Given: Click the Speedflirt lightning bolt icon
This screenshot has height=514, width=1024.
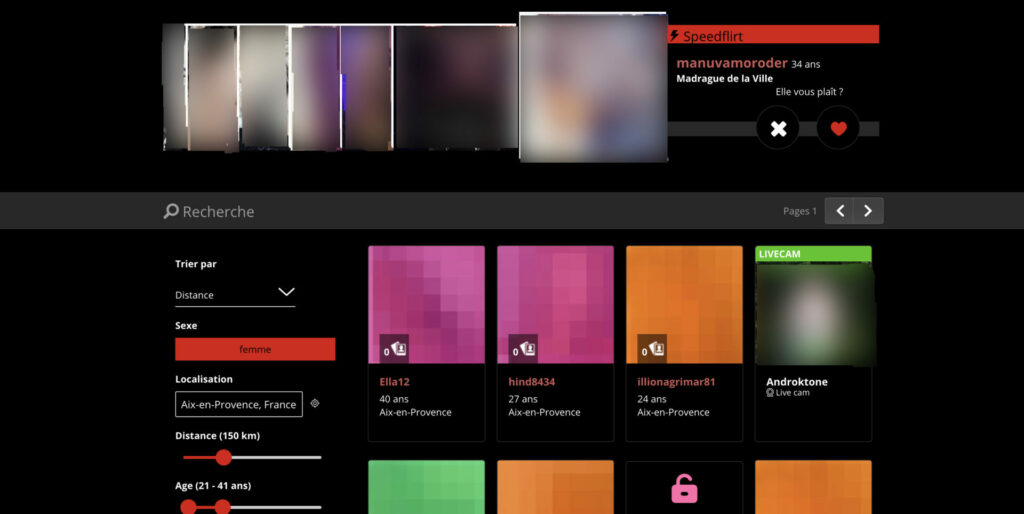Looking at the screenshot, I should [x=674, y=35].
